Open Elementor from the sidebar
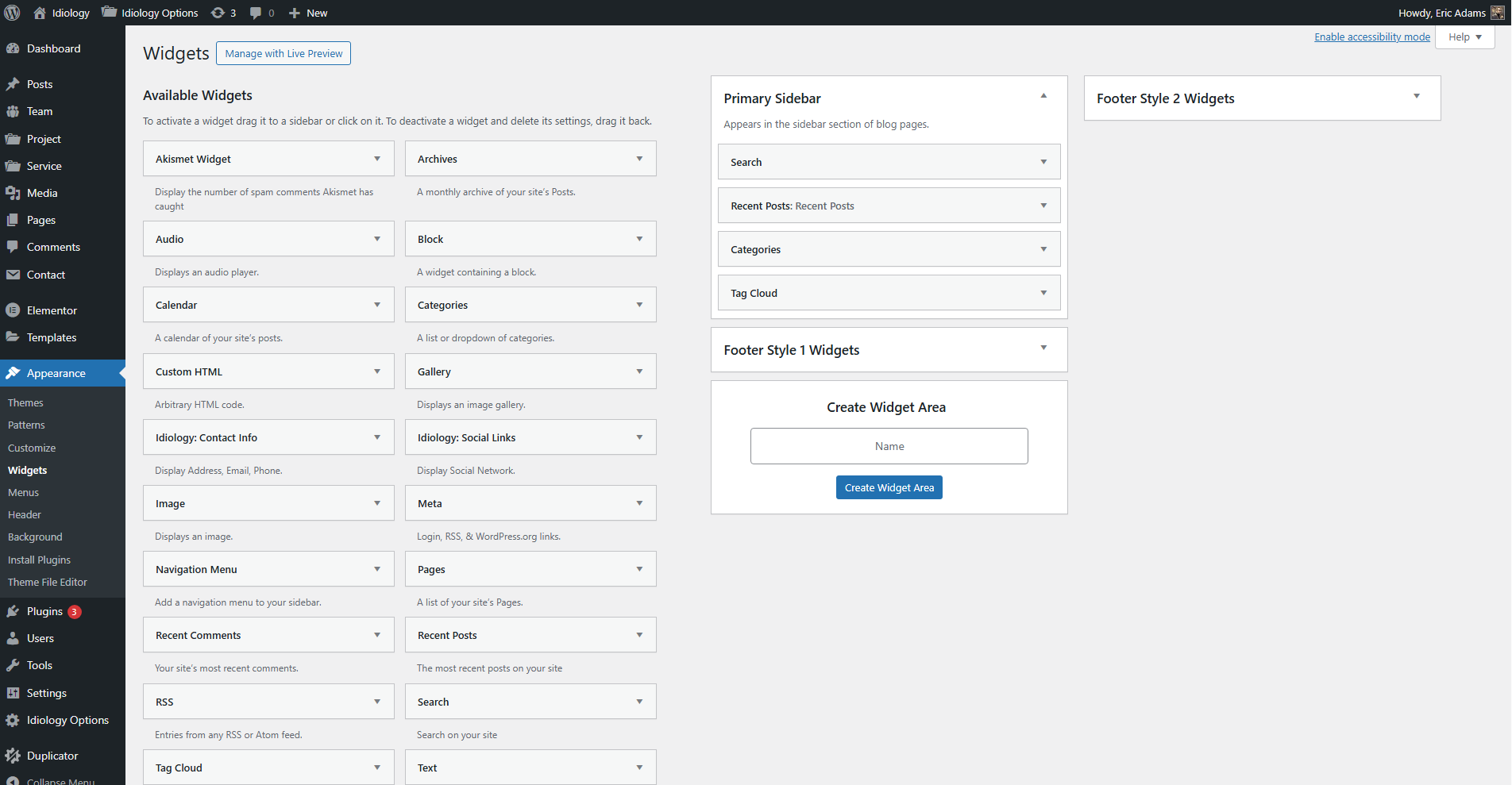 click(52, 310)
